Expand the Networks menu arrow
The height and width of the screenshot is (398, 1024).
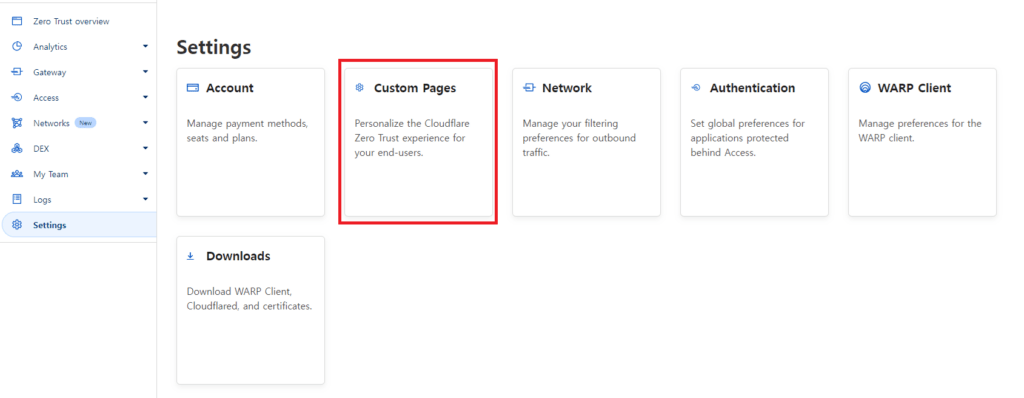click(x=145, y=123)
